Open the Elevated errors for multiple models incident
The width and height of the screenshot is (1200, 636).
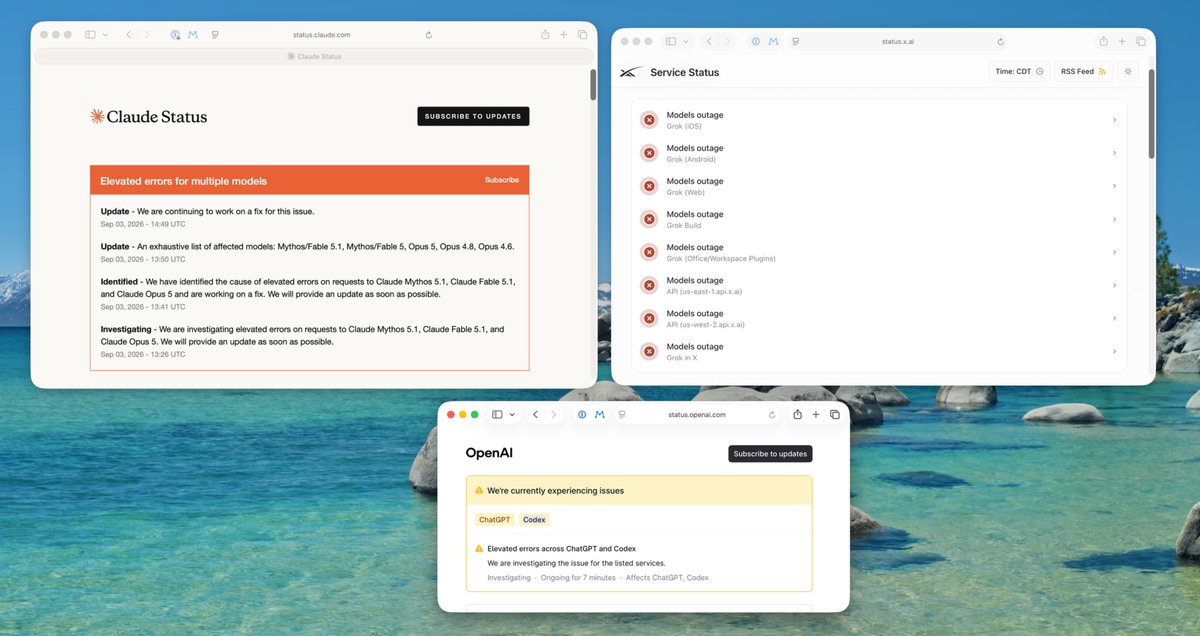click(184, 181)
